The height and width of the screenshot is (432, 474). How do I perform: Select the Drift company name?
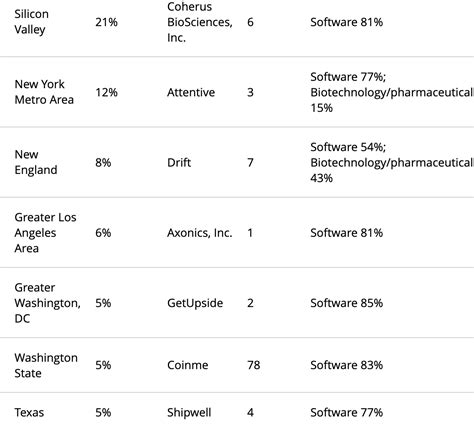(x=179, y=162)
